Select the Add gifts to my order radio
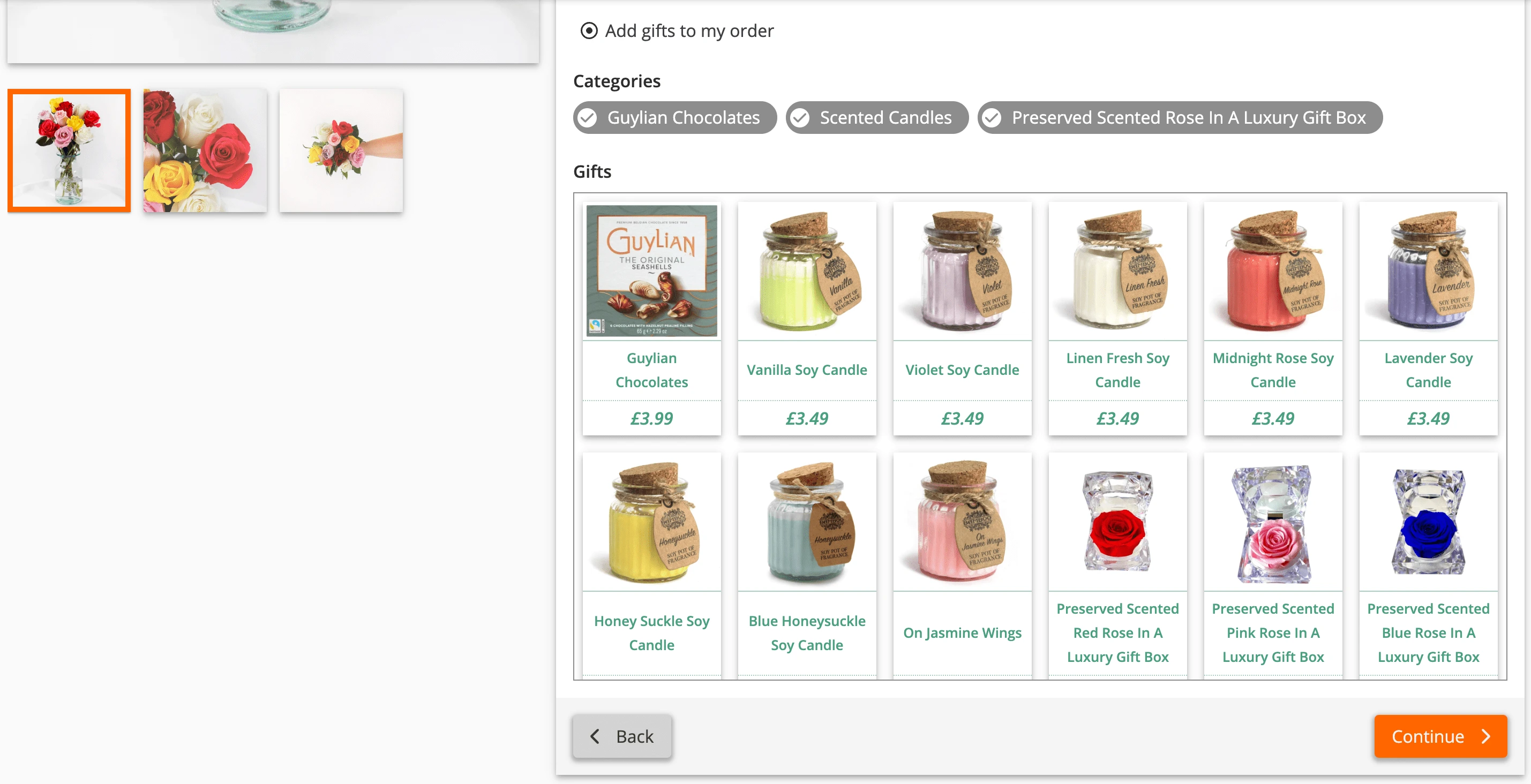This screenshot has width=1531, height=784. (x=588, y=31)
